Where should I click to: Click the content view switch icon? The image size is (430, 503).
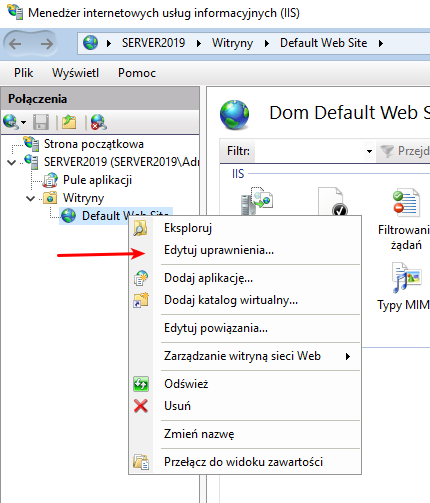[x=141, y=462]
